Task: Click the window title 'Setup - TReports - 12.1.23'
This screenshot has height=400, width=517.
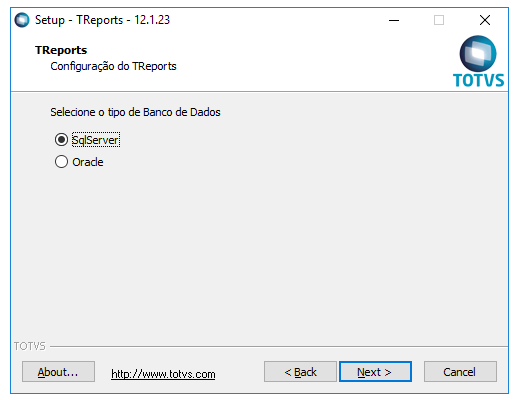Action: 102,20
